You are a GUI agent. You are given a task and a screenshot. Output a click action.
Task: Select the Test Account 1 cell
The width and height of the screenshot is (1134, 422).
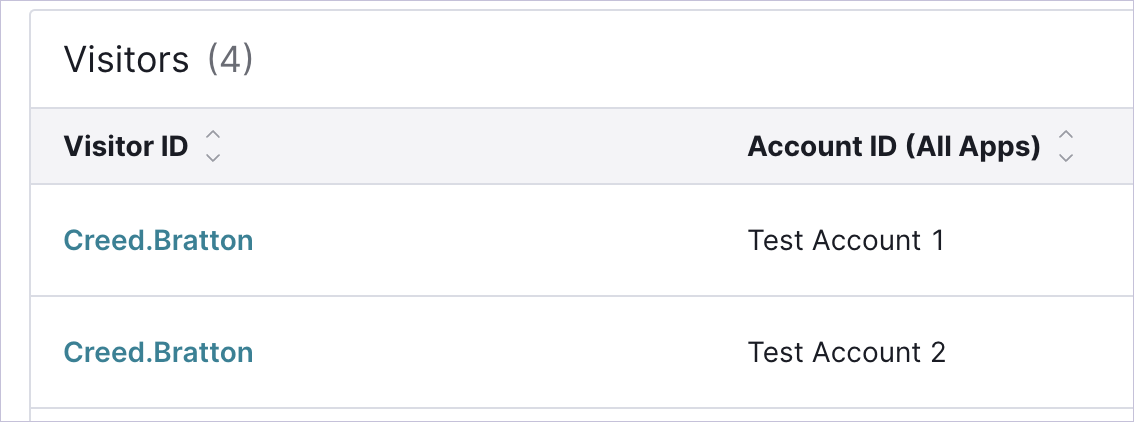click(x=846, y=240)
